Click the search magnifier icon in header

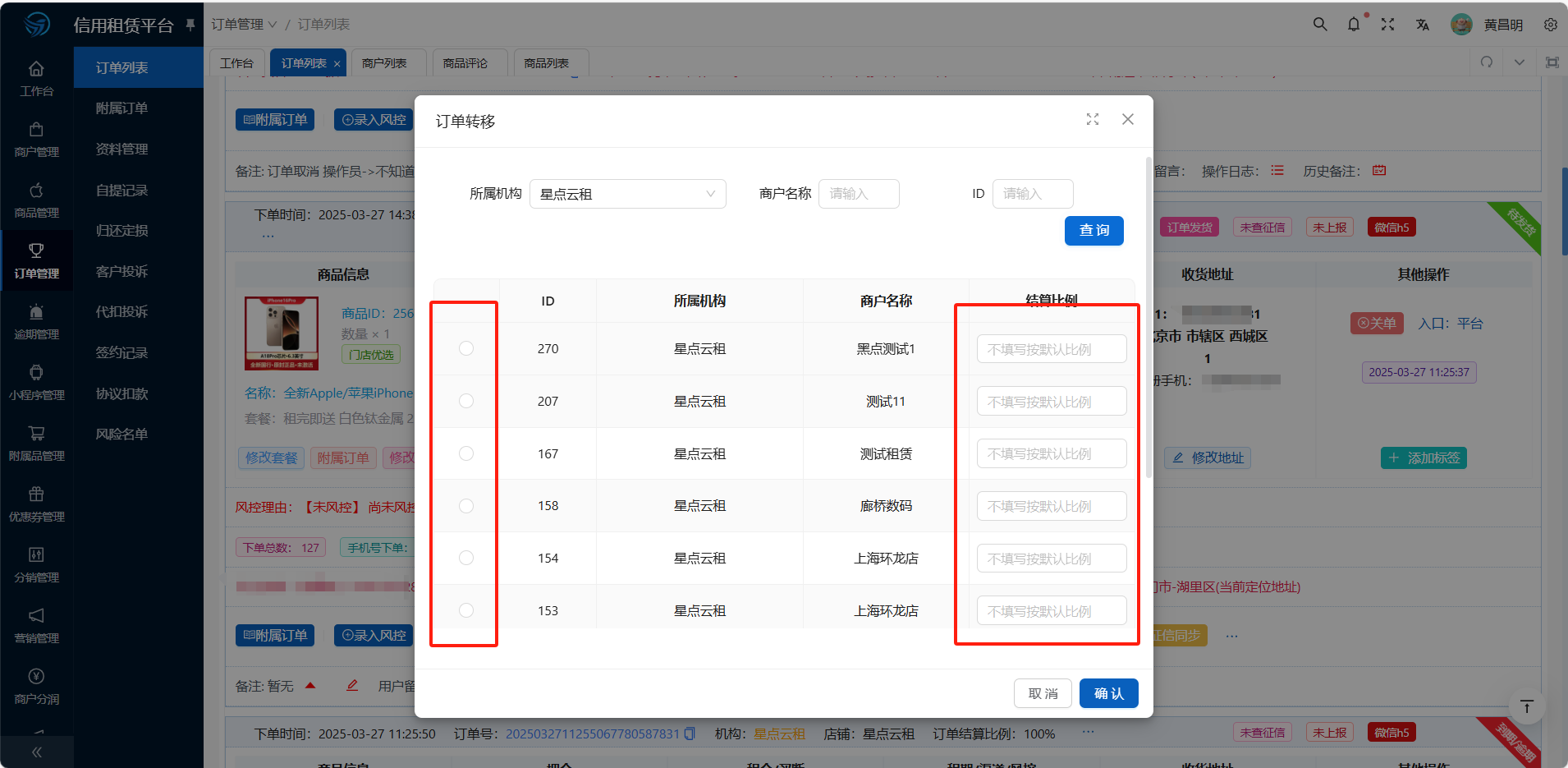coord(1320,25)
